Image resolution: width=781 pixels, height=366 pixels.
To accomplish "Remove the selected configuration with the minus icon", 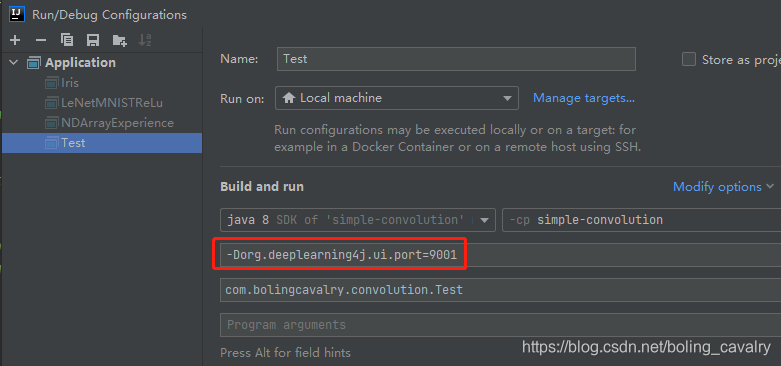I will (41, 40).
